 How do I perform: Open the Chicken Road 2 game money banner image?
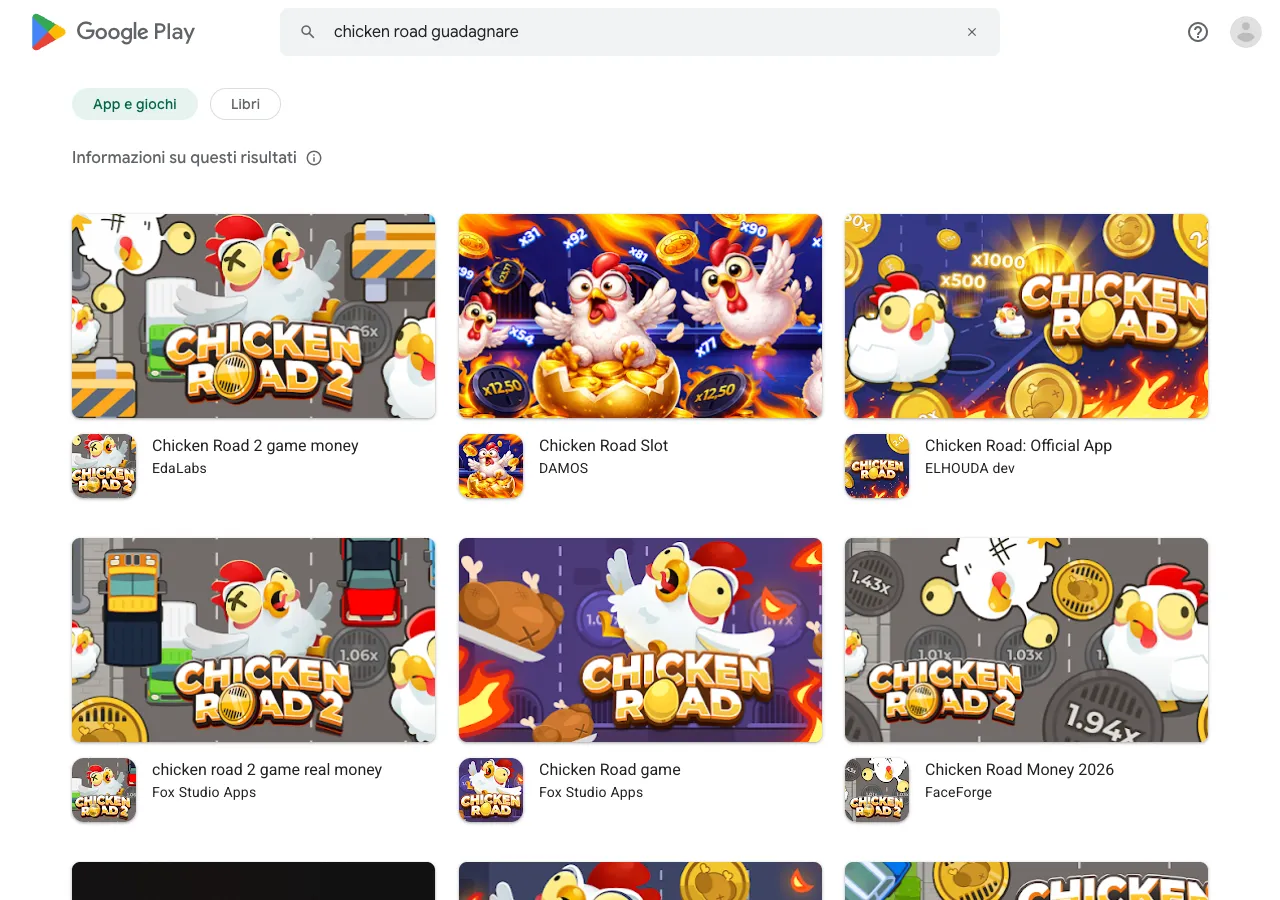(254, 316)
